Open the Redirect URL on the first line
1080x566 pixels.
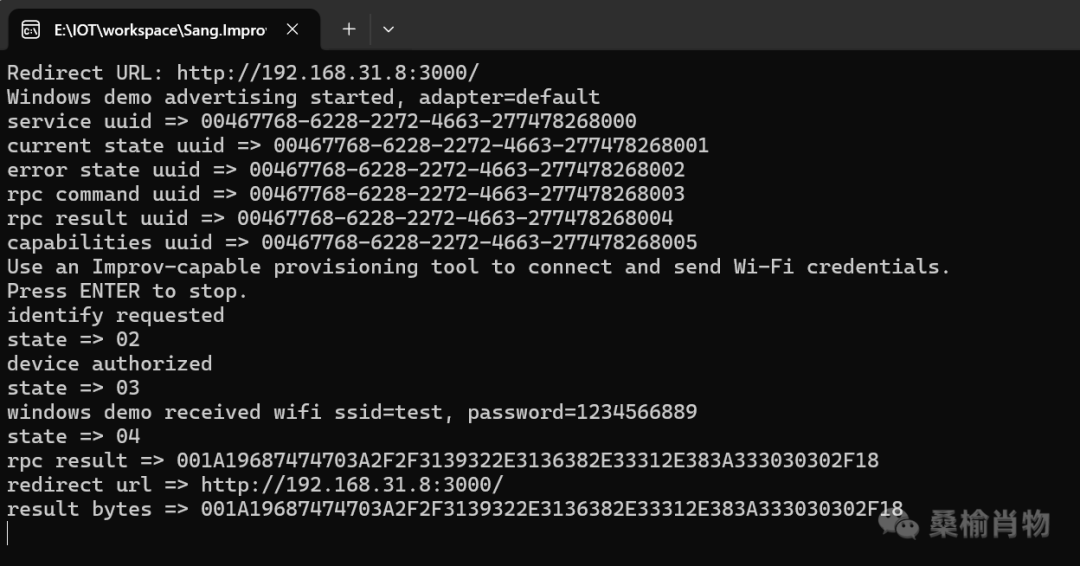click(328, 72)
